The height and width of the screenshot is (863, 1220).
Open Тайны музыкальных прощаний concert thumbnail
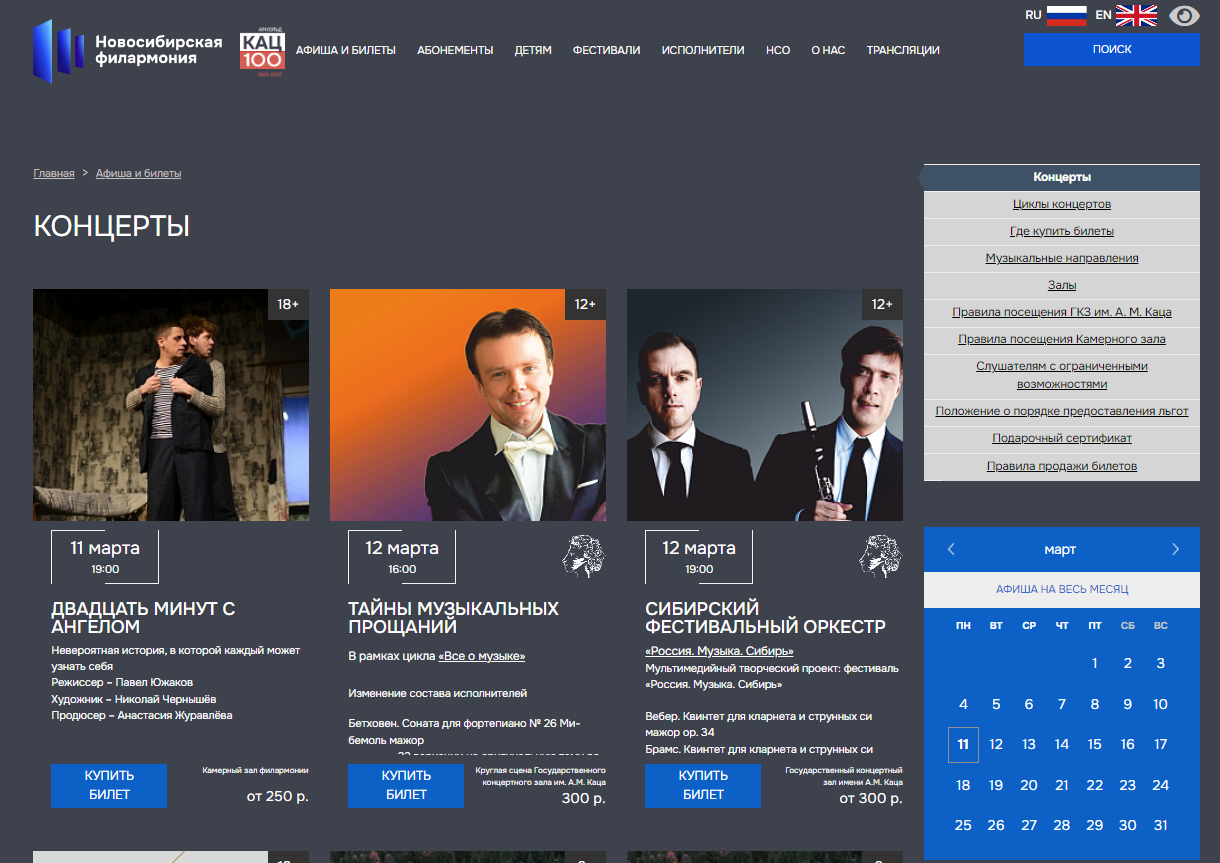coord(468,405)
